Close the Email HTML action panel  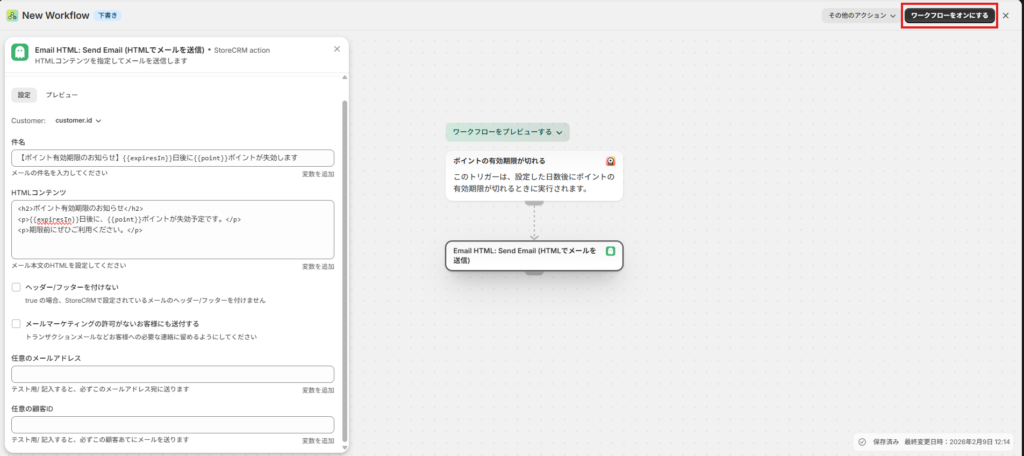pyautogui.click(x=337, y=48)
